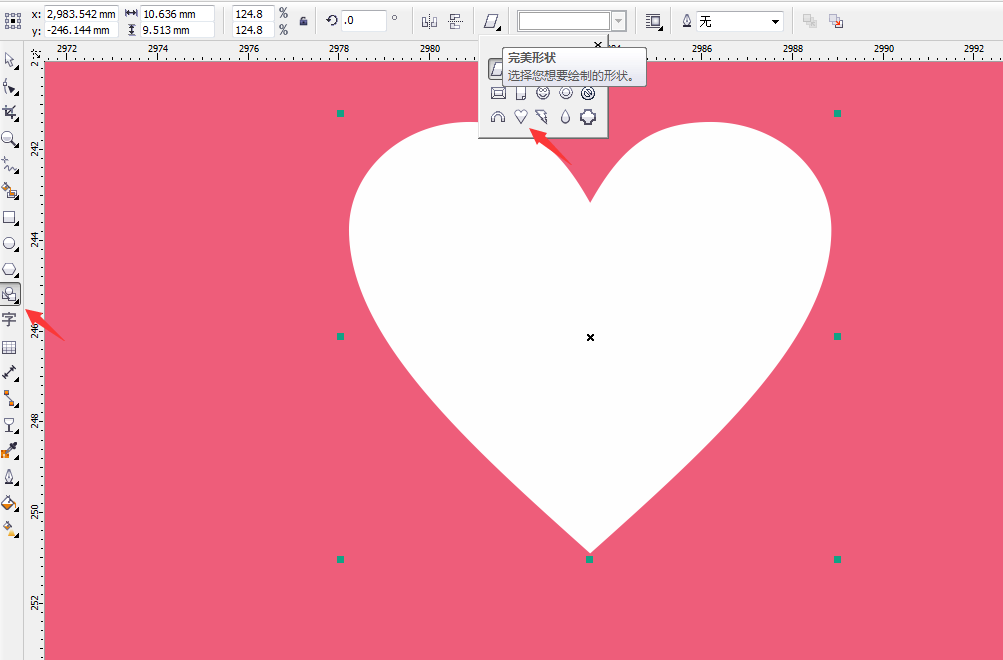Select the Ellipse tool

[x=10, y=244]
